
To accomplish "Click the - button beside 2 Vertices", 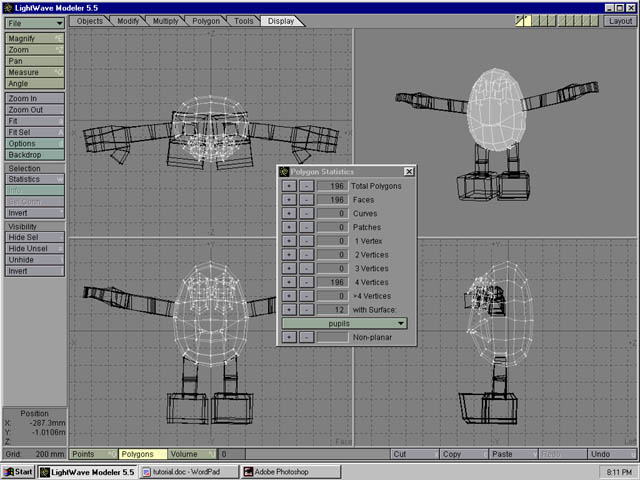I will pyautogui.click(x=307, y=255).
